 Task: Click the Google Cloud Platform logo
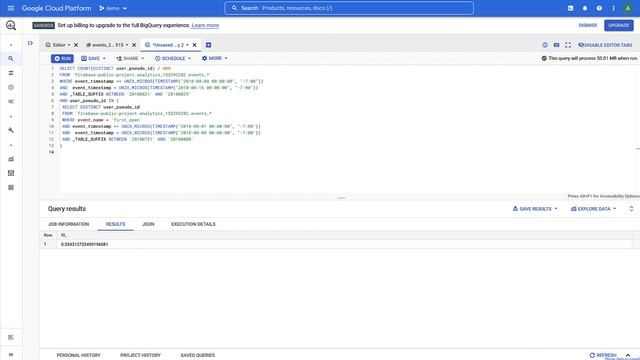56,8
